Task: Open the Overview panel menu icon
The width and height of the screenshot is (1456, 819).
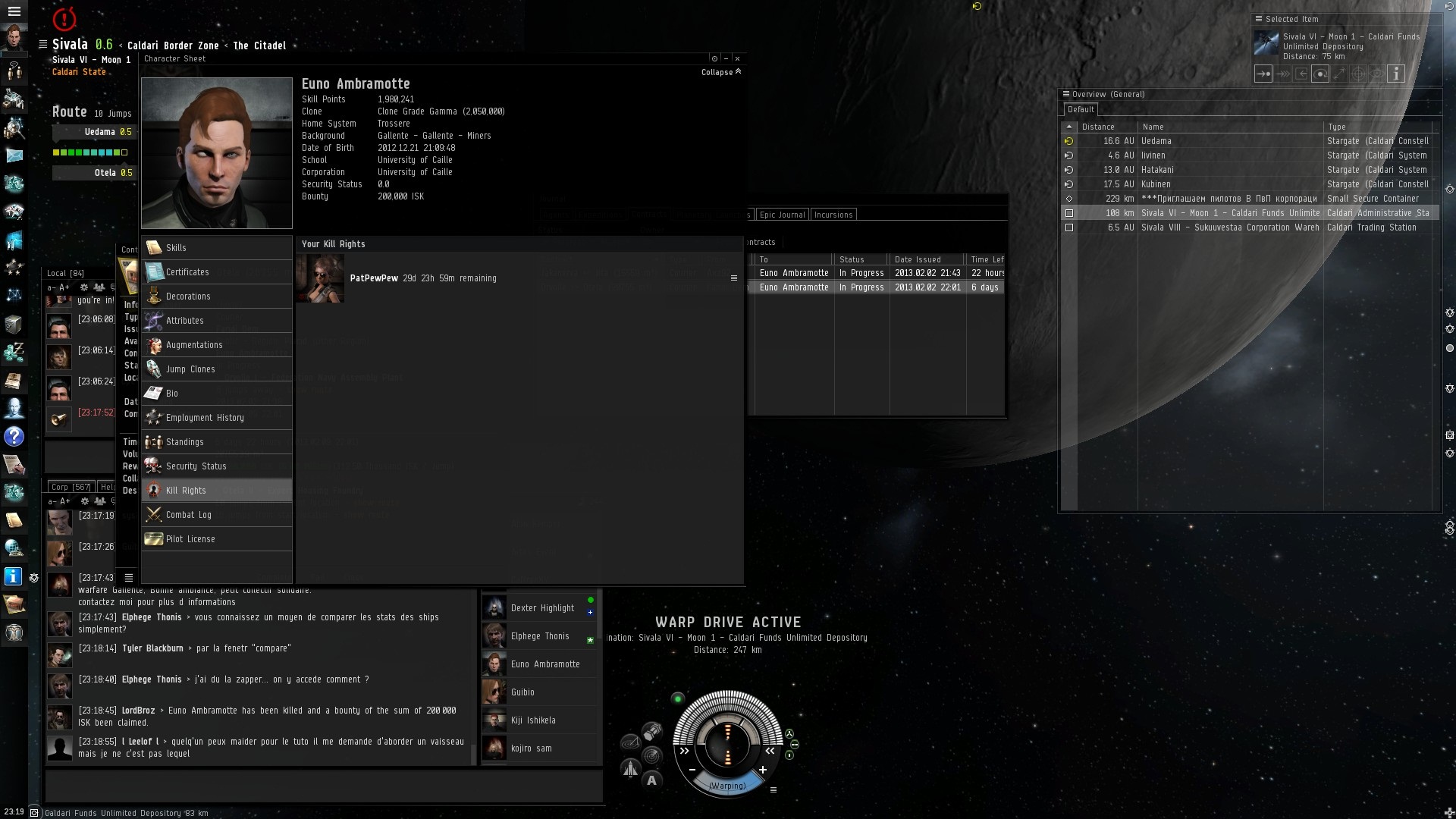Action: 1065,94
